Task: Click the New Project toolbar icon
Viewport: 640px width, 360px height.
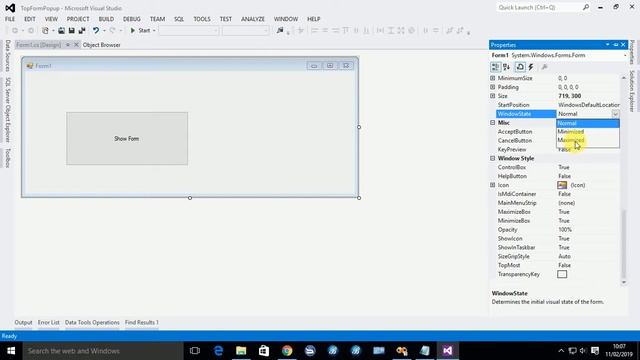Action: tap(45, 30)
